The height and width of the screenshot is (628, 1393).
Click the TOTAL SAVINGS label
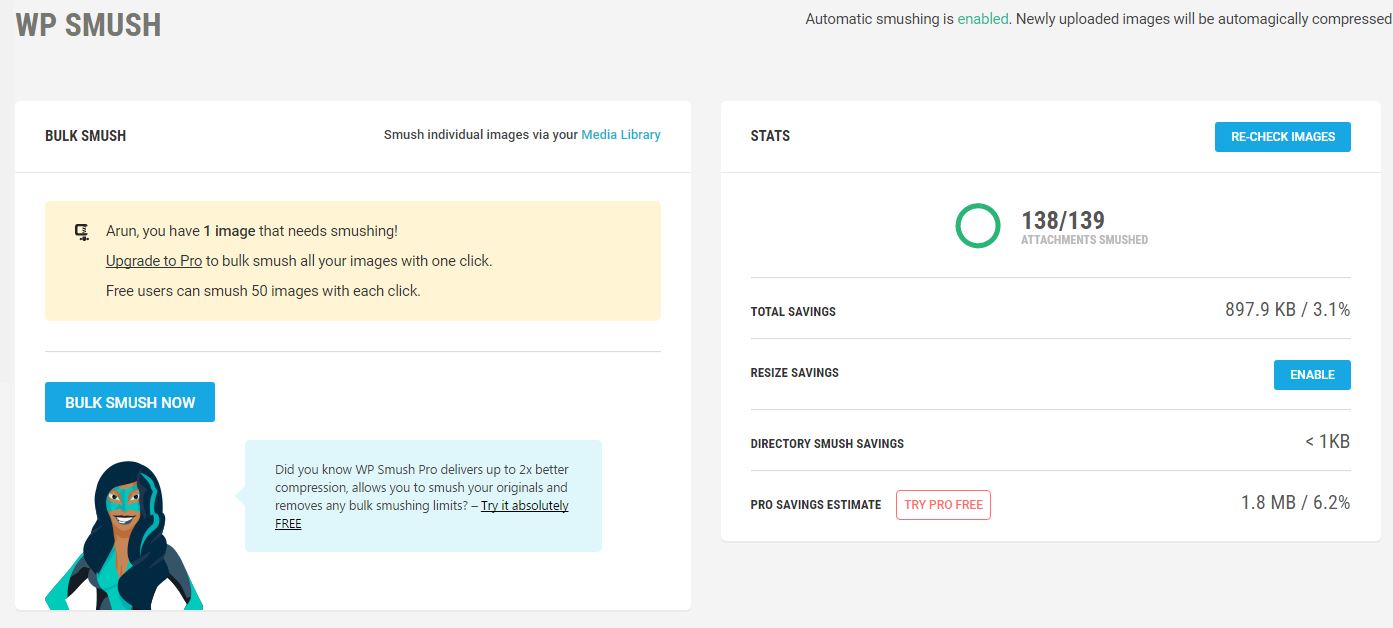tap(793, 312)
